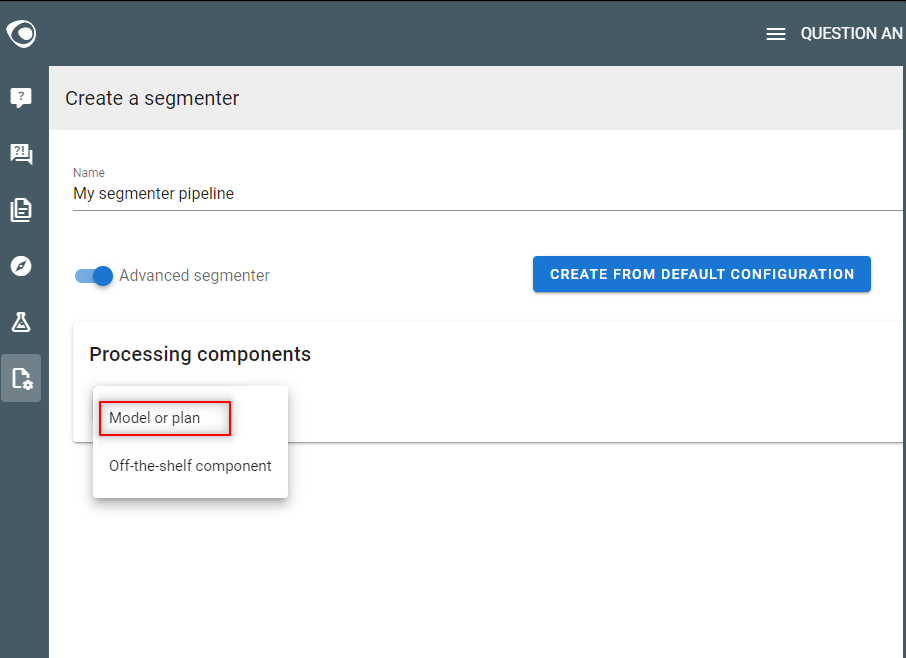Viewport: 906px width, 658px height.
Task: Click Create From Default Configuration button
Action: coord(701,274)
